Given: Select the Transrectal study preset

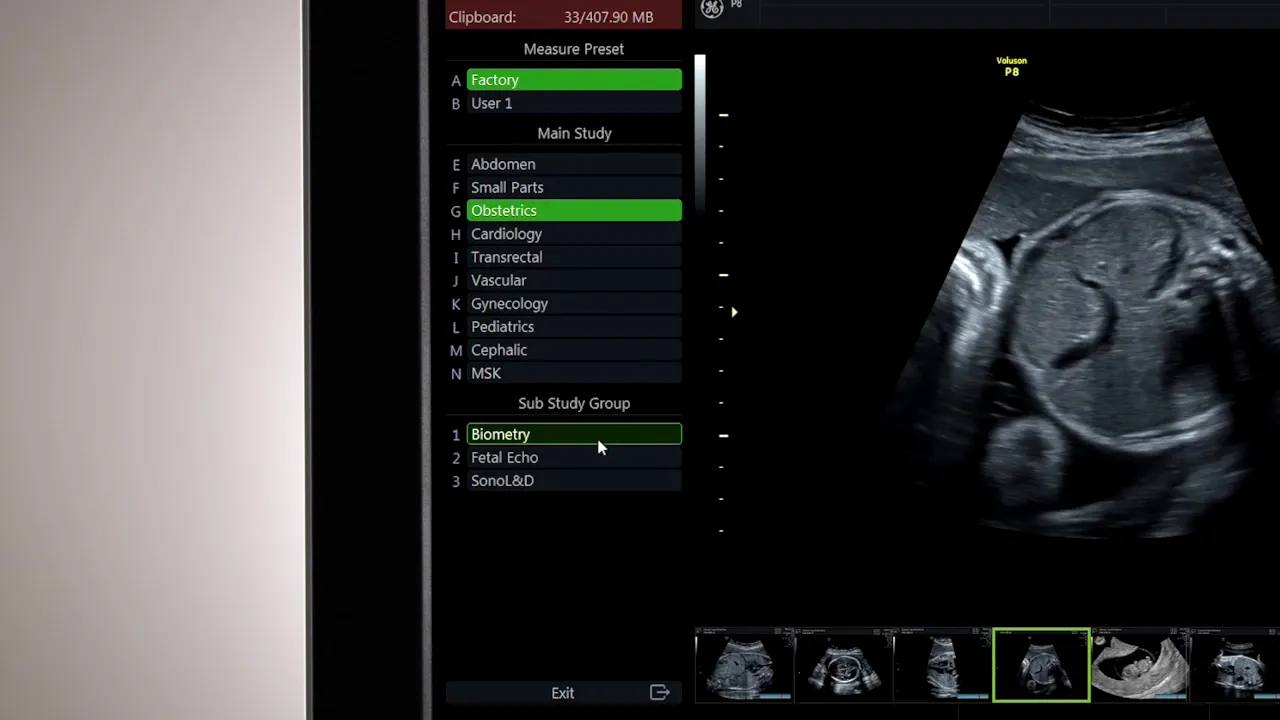Looking at the screenshot, I should [x=574, y=257].
